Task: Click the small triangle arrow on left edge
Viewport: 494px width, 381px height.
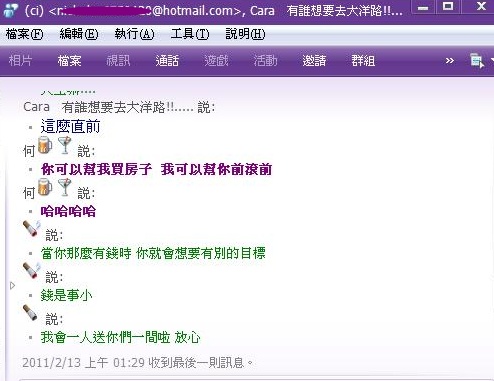Action: coord(12,286)
